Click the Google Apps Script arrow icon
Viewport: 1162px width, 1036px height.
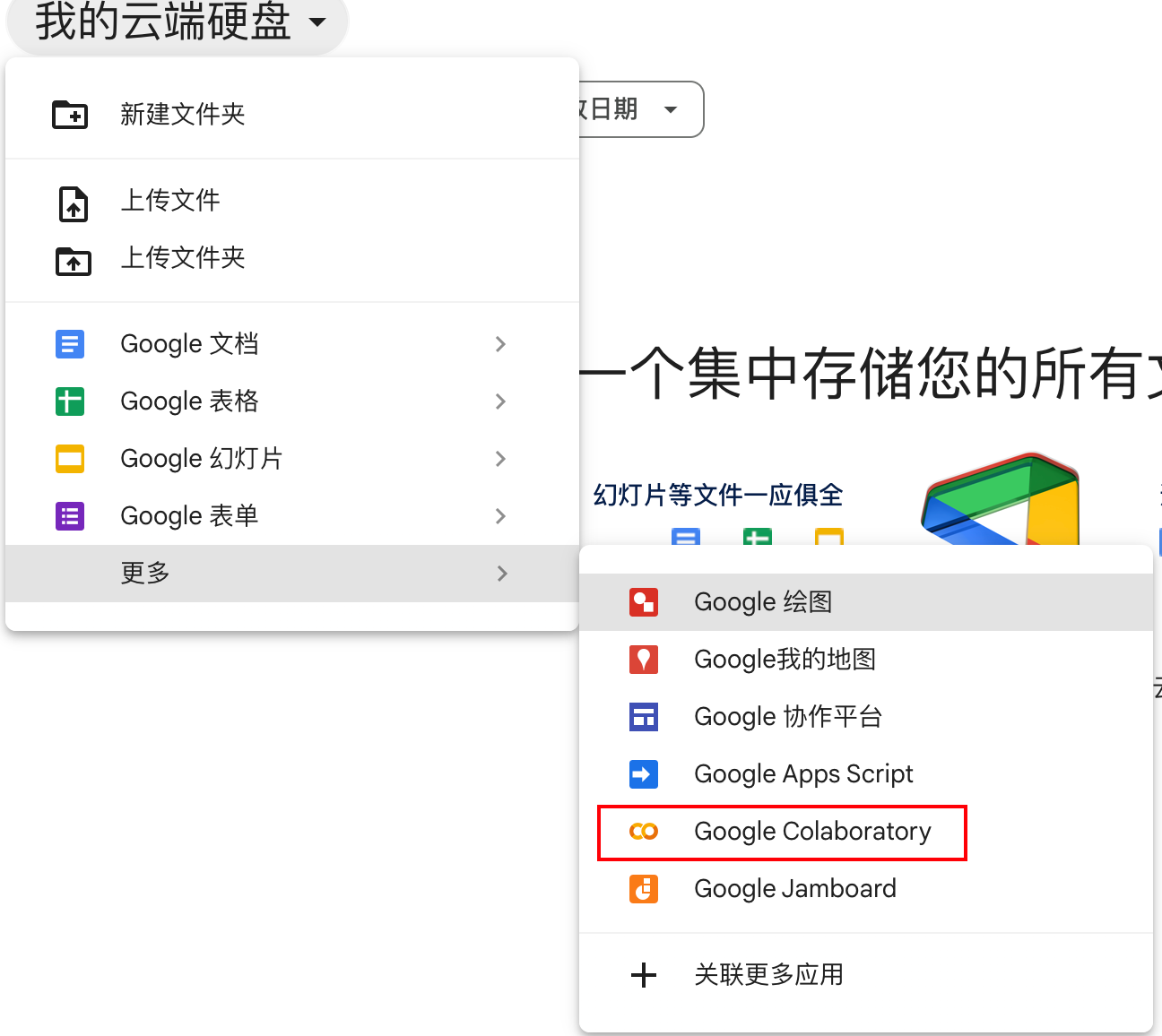[644, 774]
